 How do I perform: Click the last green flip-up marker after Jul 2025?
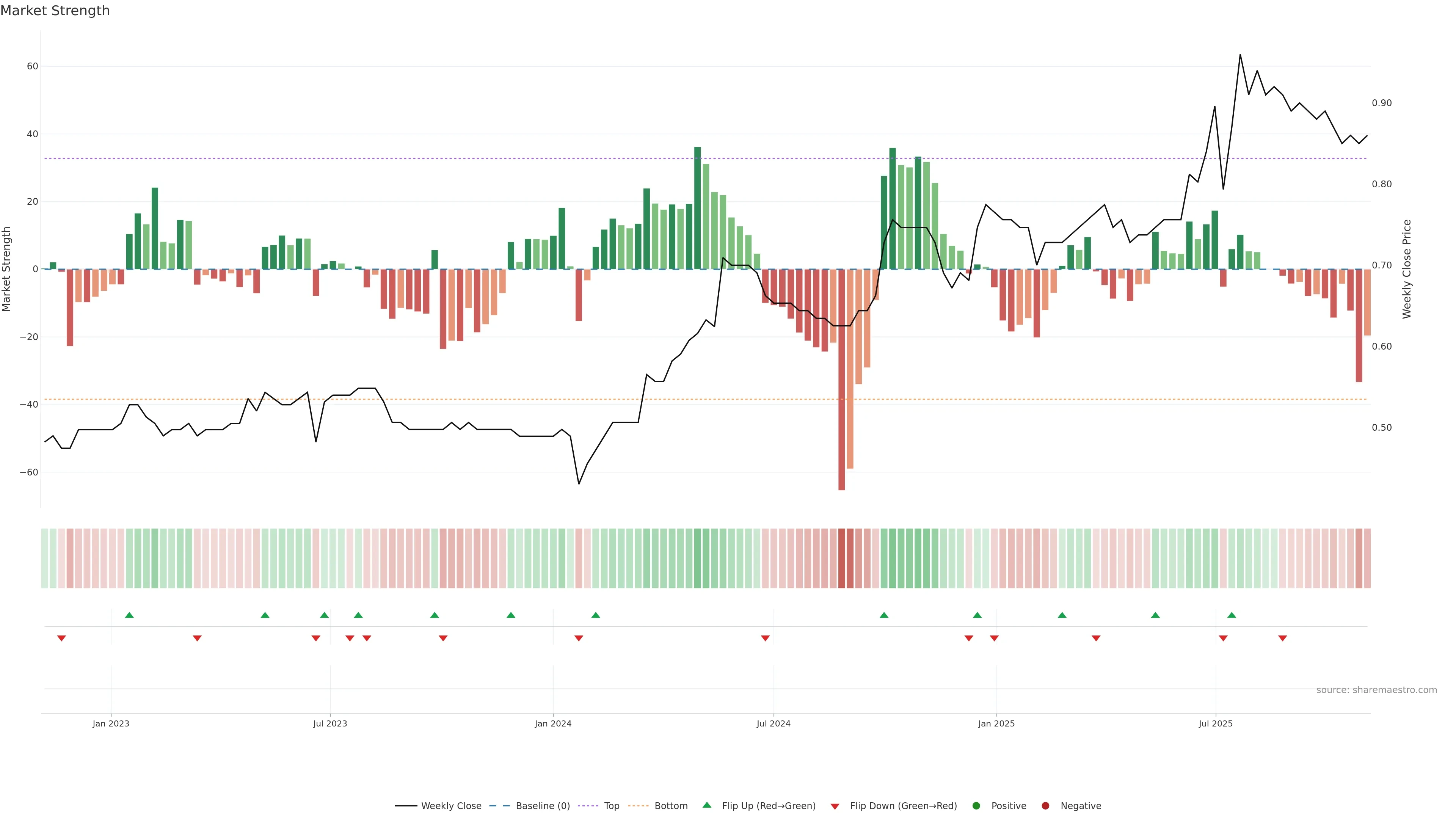pos(1232,615)
